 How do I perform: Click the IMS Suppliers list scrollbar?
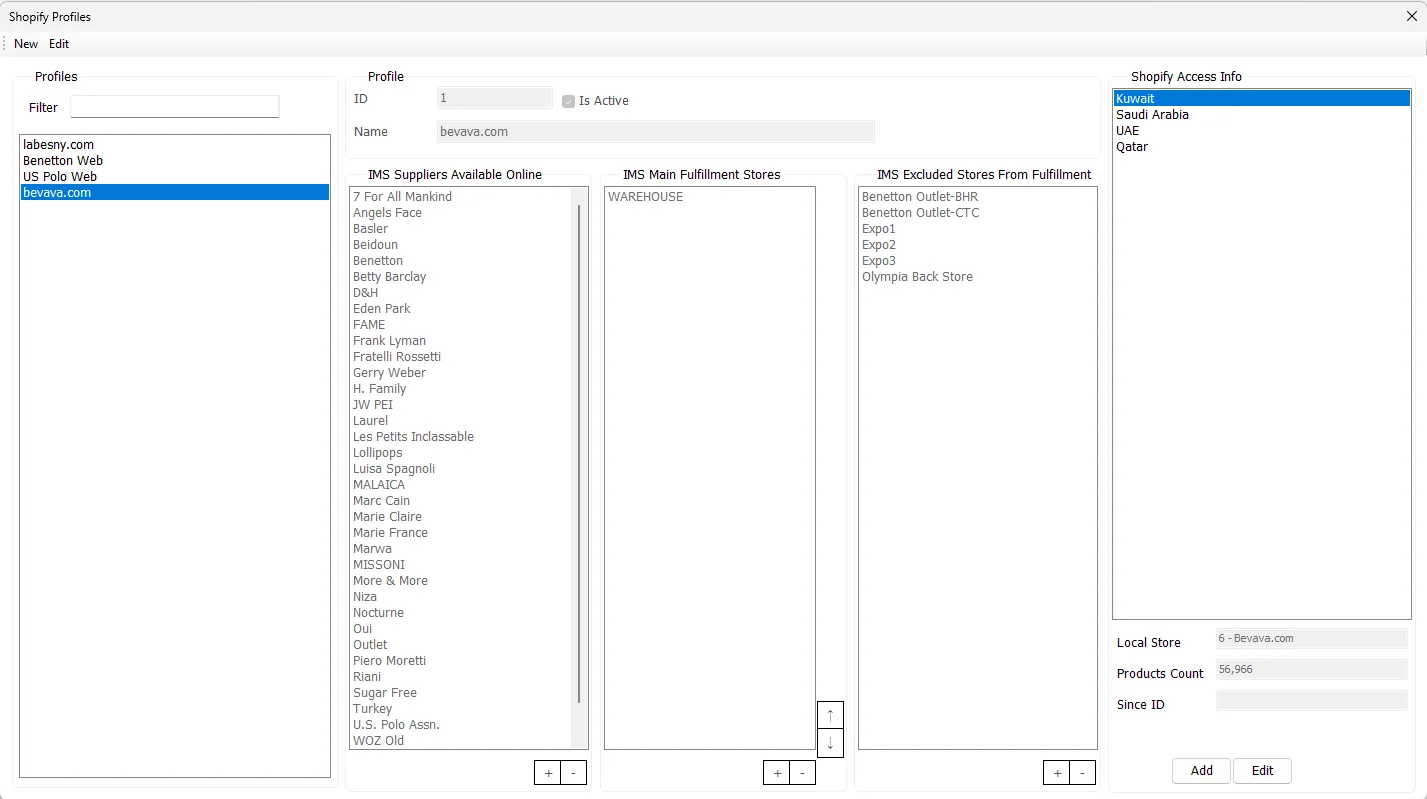(579, 455)
